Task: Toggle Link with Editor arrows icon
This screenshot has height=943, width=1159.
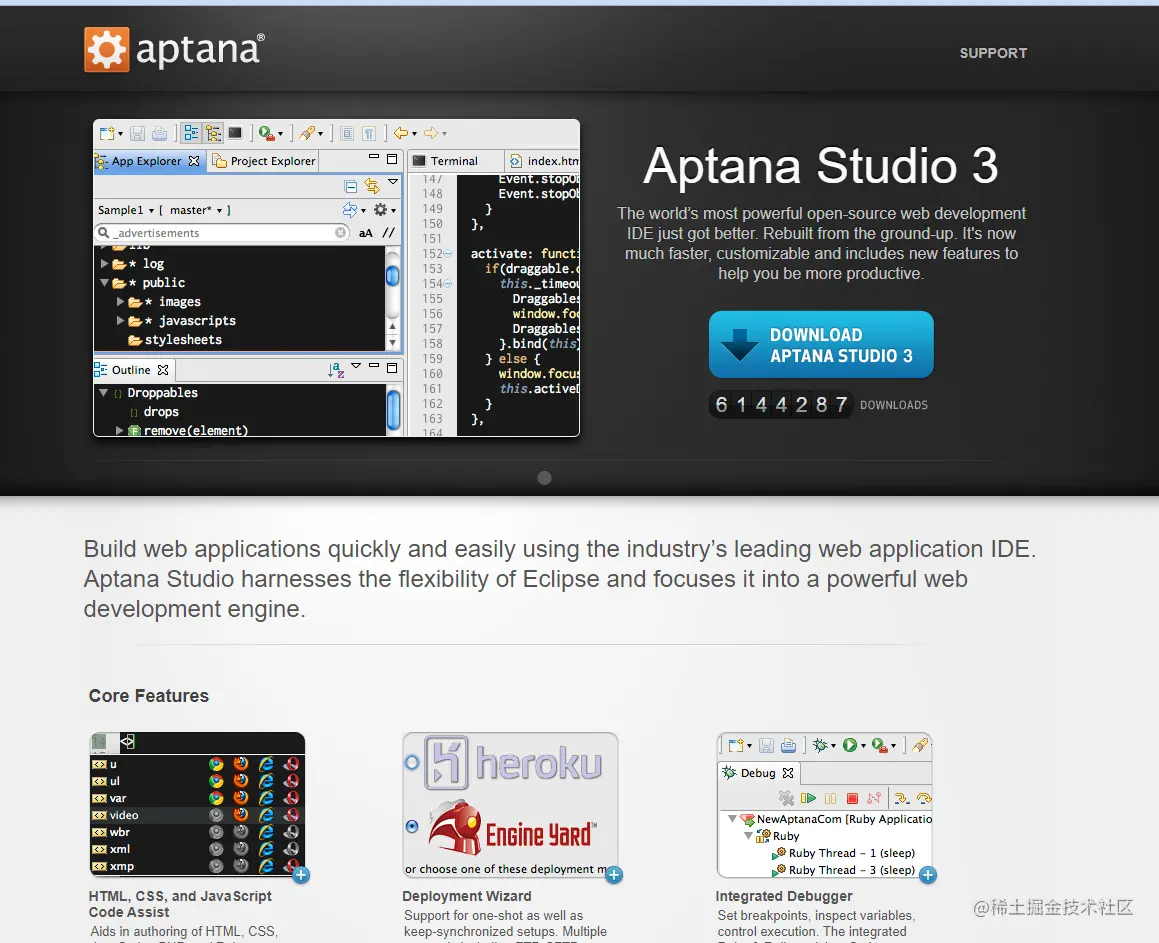Action: 372,186
